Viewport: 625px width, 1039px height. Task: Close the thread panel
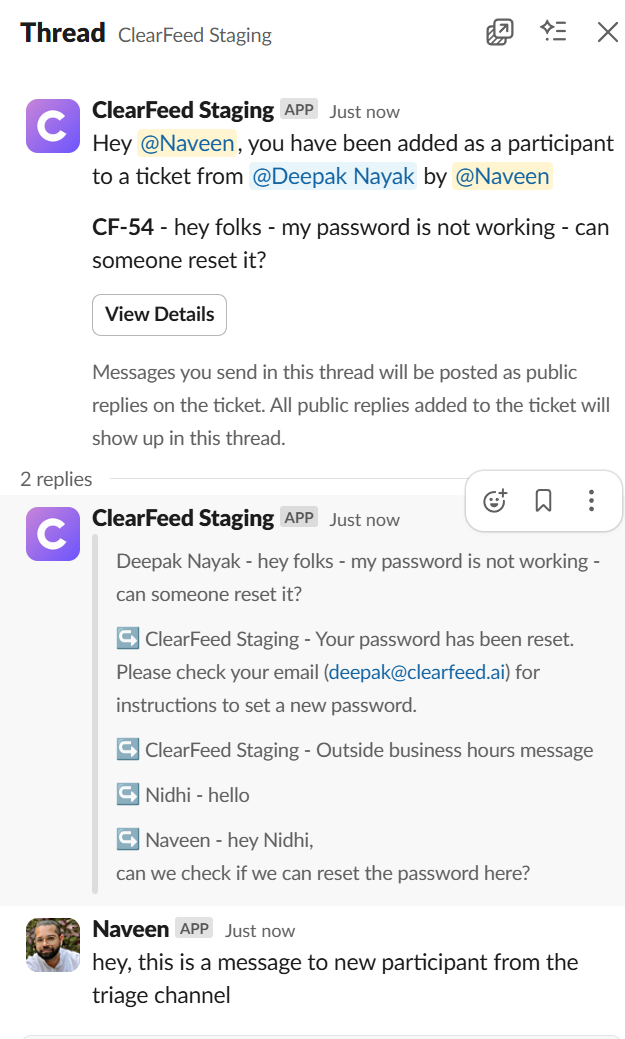pos(607,32)
